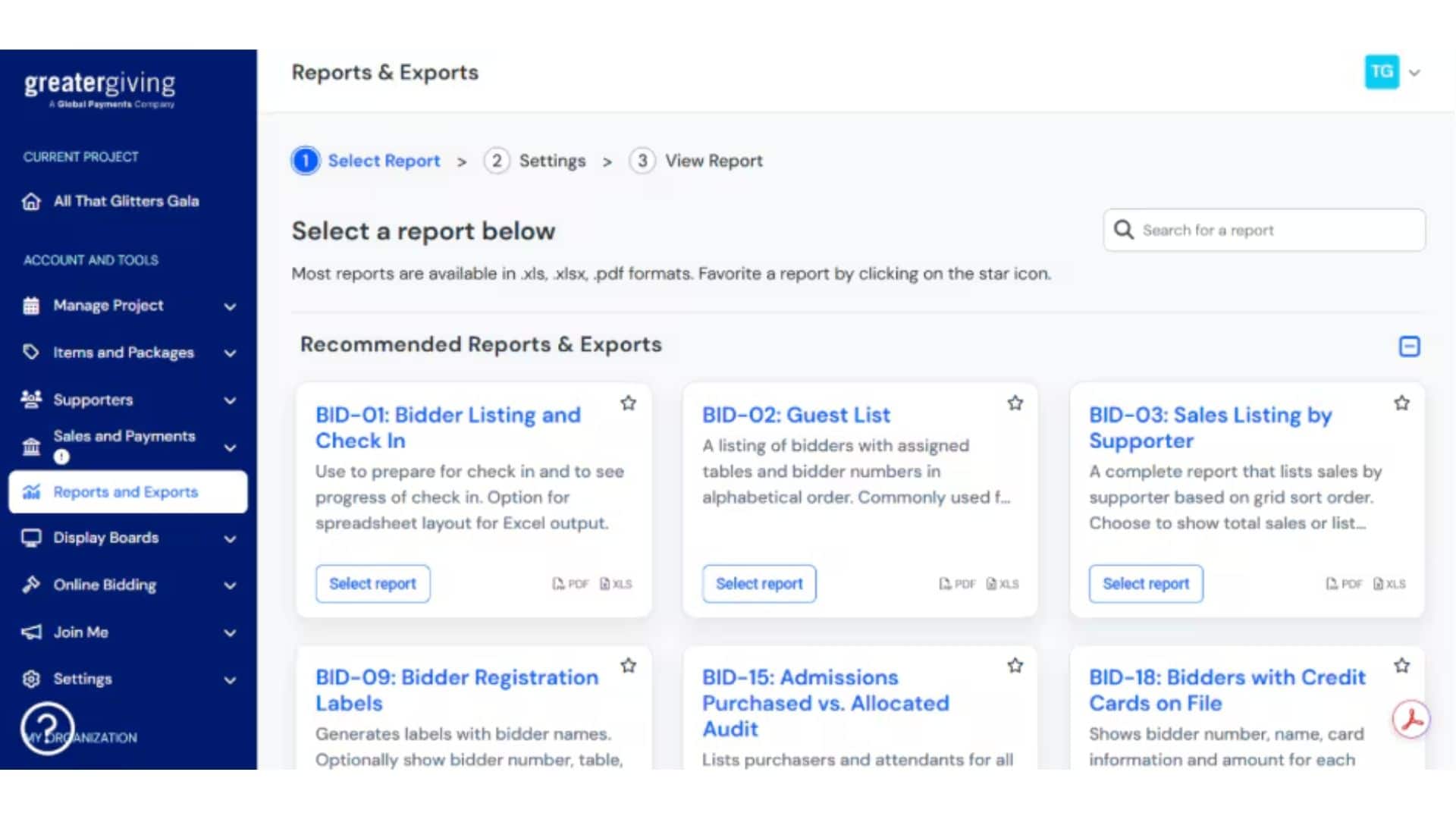The image size is (1456, 819).
Task: Click the red Adobe PDF floating icon
Action: coord(1411,720)
